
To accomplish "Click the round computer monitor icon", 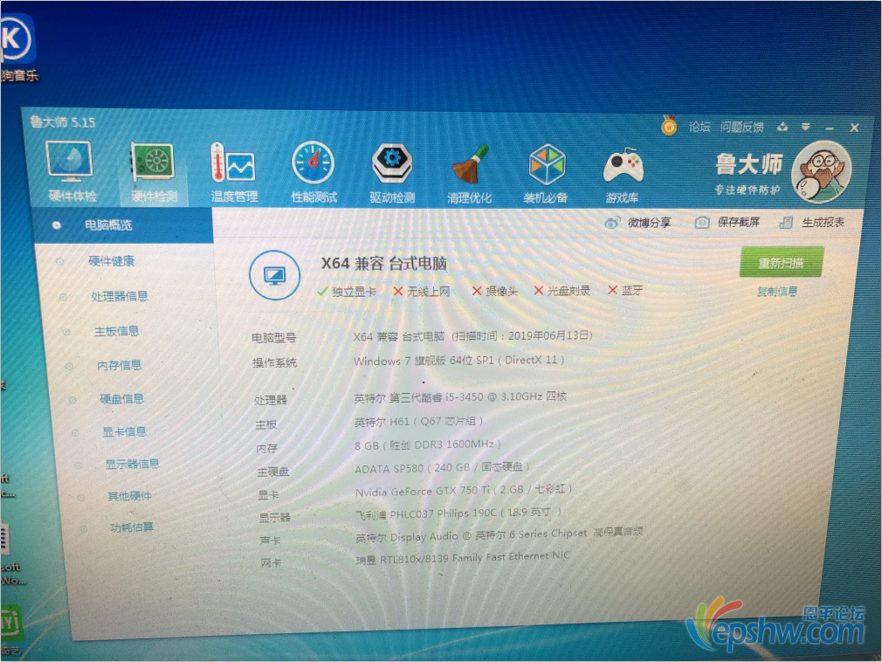I will coord(274,275).
